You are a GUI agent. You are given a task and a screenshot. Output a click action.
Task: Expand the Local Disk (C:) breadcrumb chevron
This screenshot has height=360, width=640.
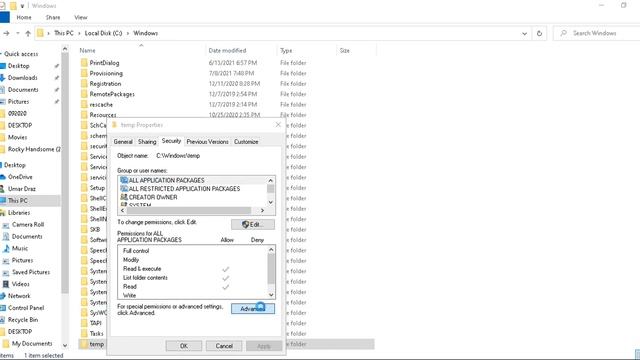pyautogui.click(x=128, y=33)
